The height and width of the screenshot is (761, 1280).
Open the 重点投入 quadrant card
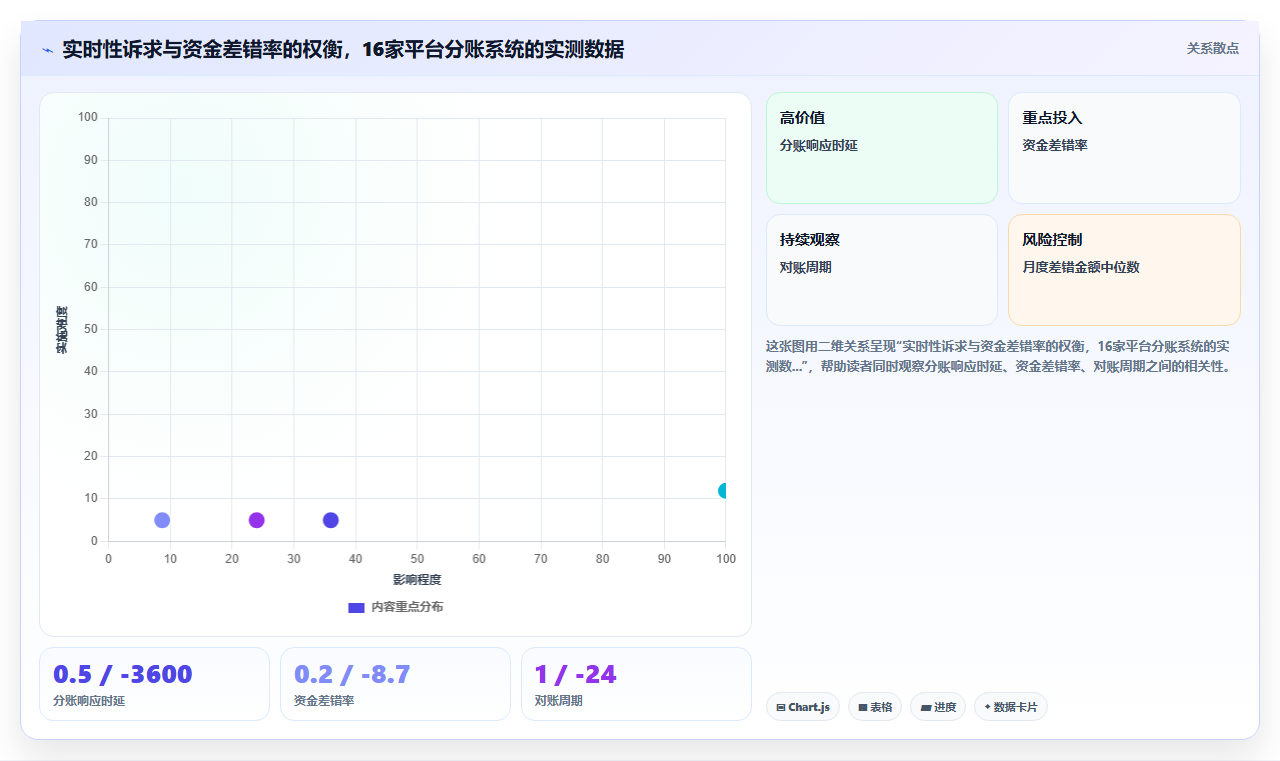(x=1124, y=148)
